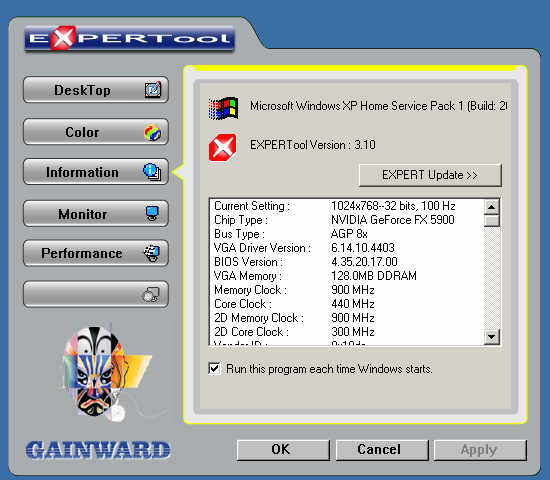This screenshot has height=480, width=550.
Task: Confirm with the OK button
Action: (x=283, y=450)
